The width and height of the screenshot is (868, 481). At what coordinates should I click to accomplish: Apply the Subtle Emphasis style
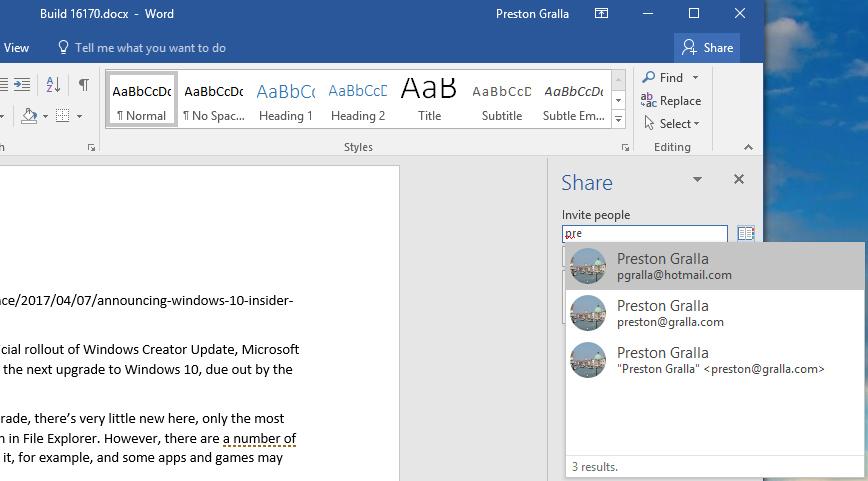(574, 100)
